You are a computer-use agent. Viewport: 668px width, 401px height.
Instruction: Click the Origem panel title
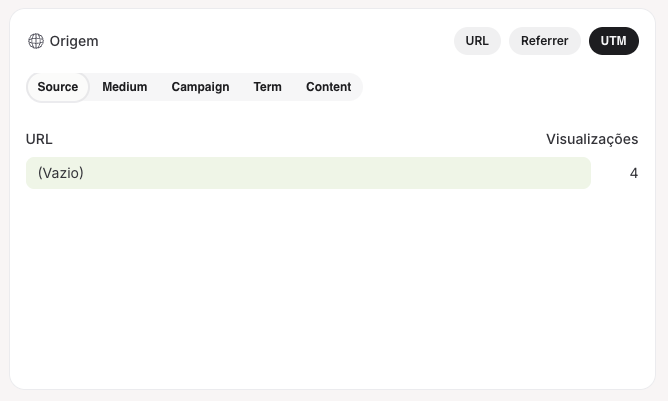pyautogui.click(x=74, y=41)
